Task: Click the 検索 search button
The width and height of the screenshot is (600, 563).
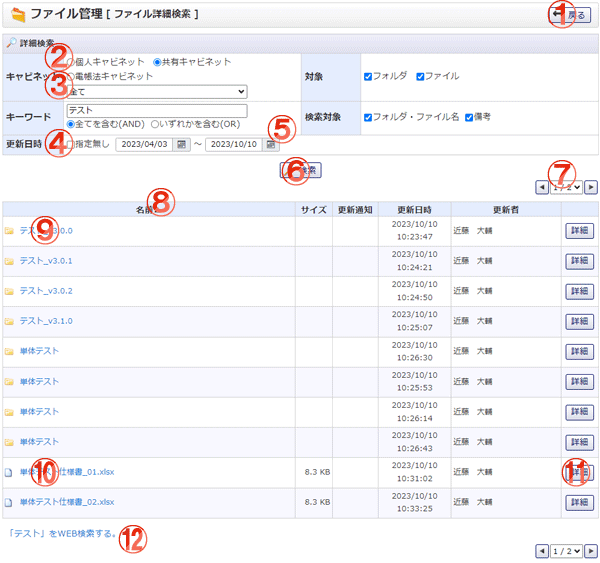Action: point(301,170)
